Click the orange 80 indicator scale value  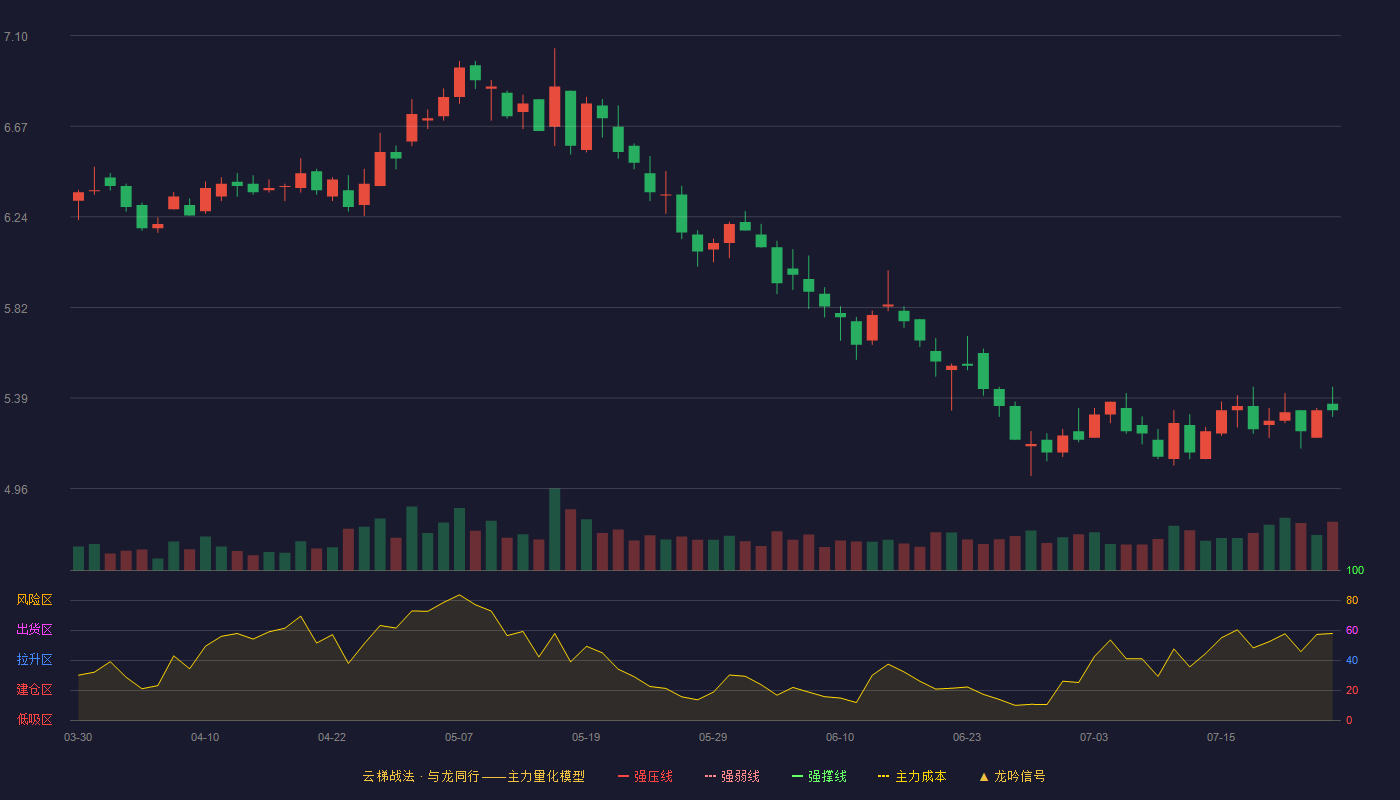tap(1352, 600)
